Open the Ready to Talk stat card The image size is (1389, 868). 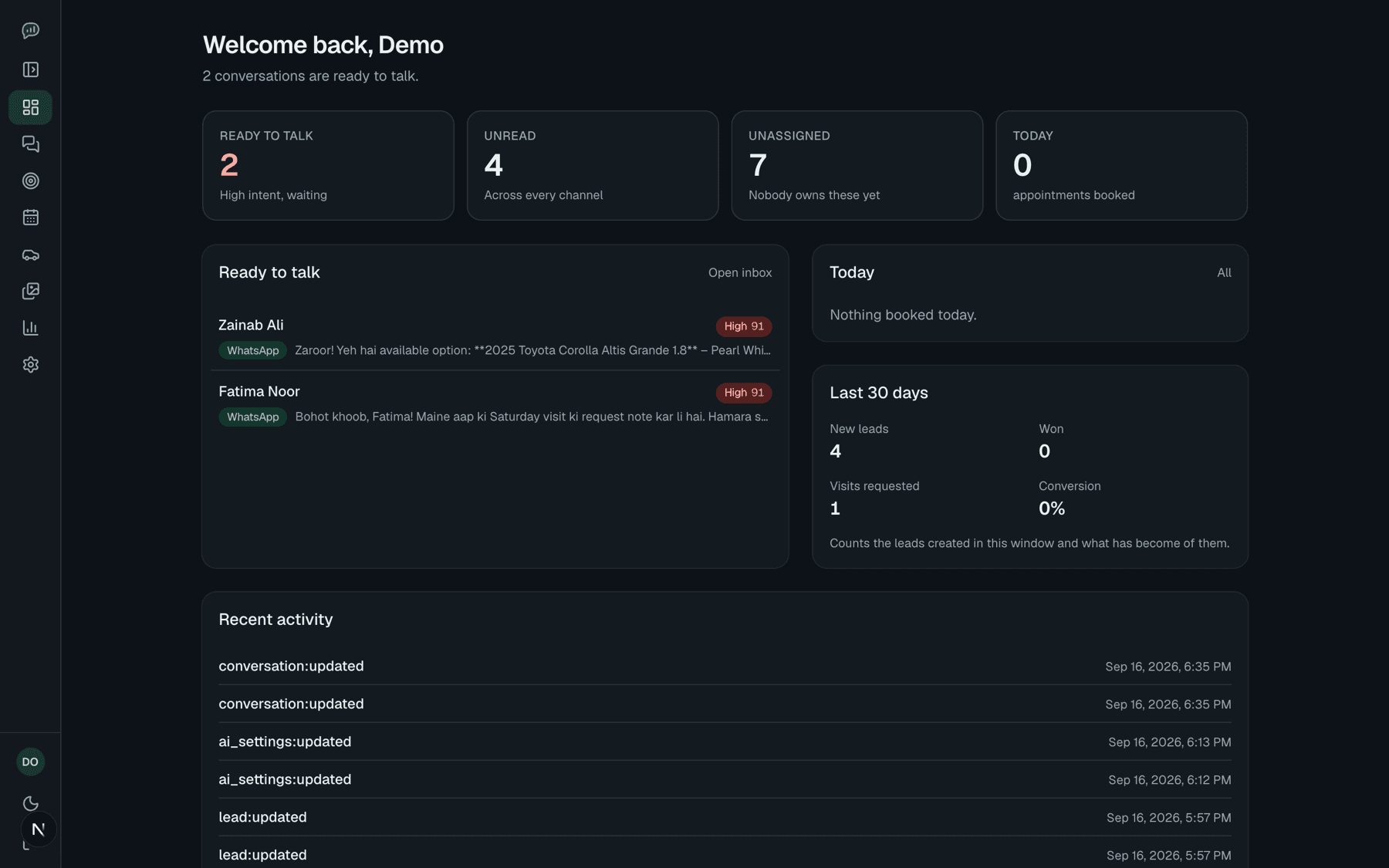click(328, 165)
